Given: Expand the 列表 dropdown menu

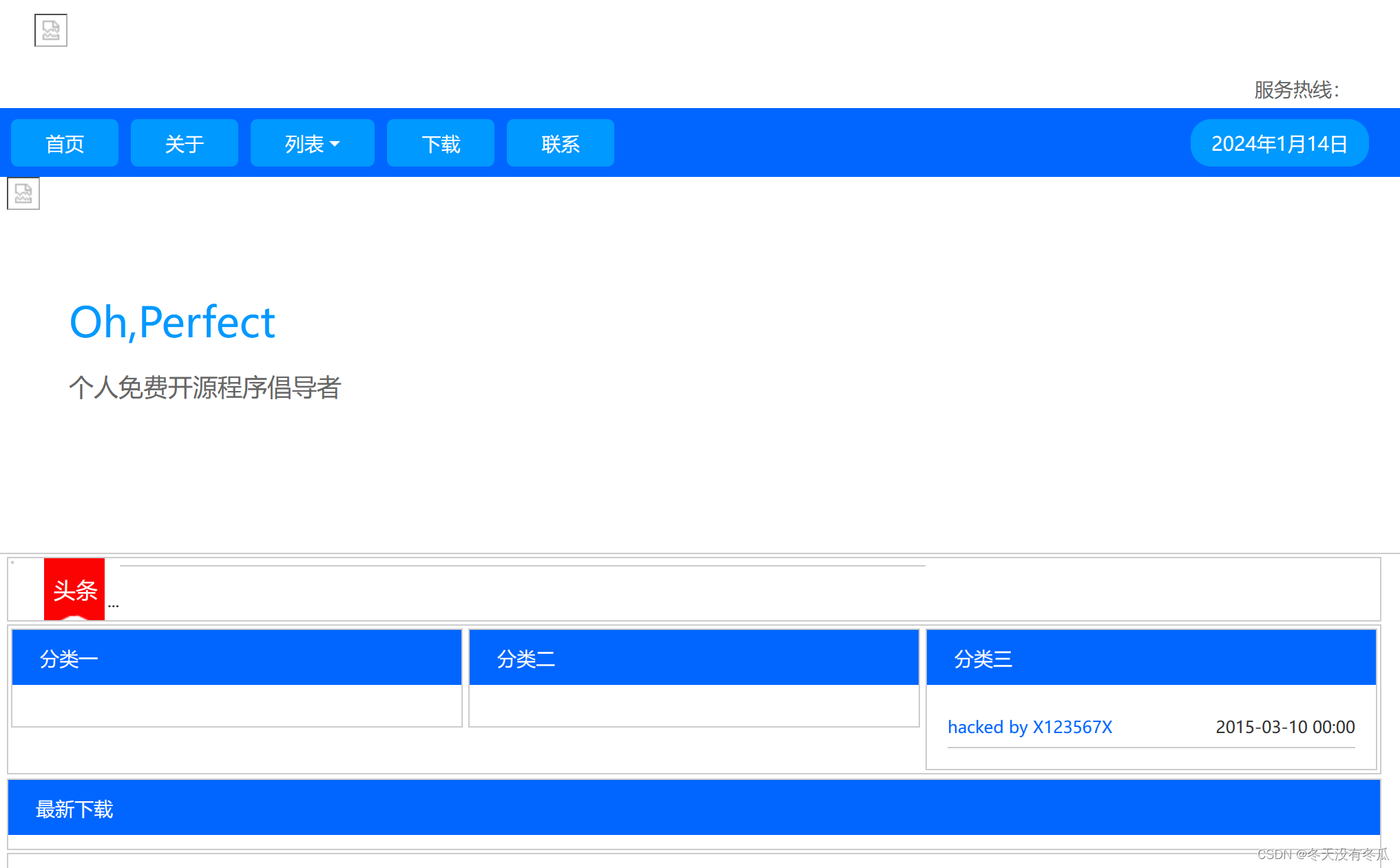Looking at the screenshot, I should click(x=305, y=143).
